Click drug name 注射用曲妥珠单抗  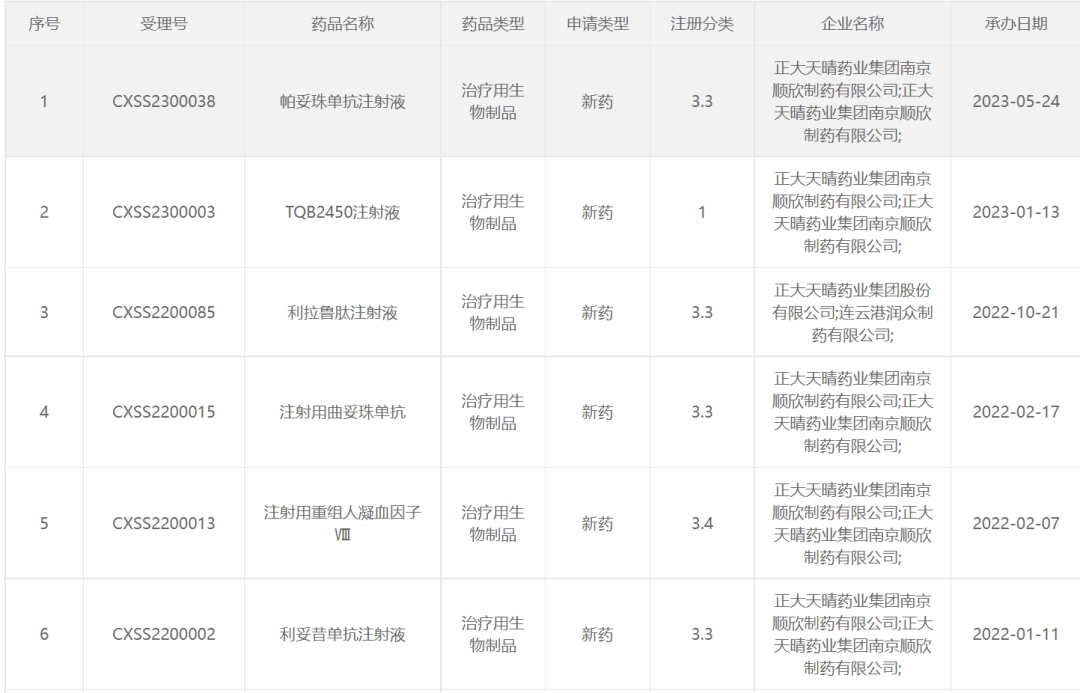(342, 412)
